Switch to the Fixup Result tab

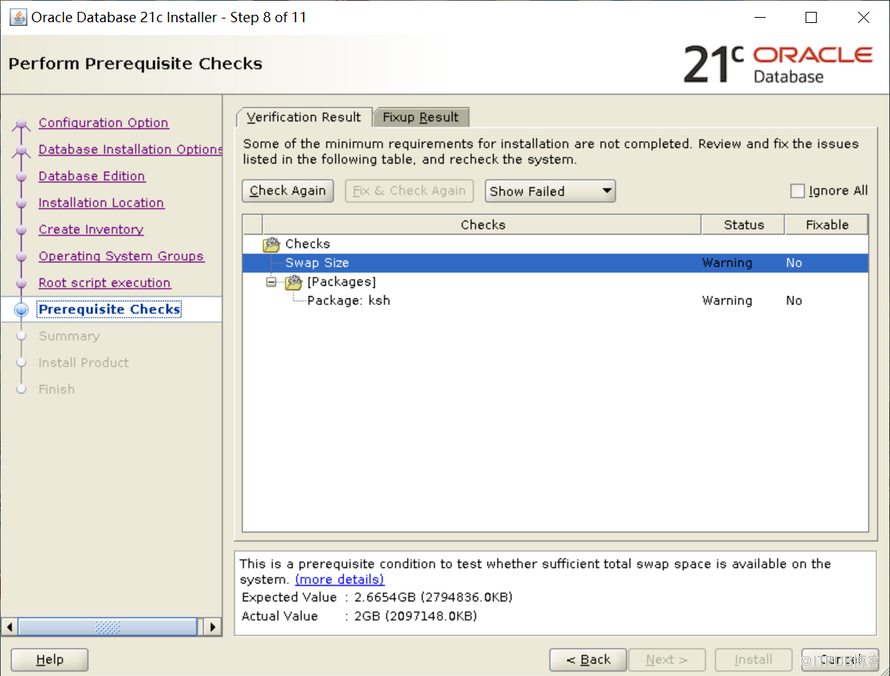tap(421, 117)
